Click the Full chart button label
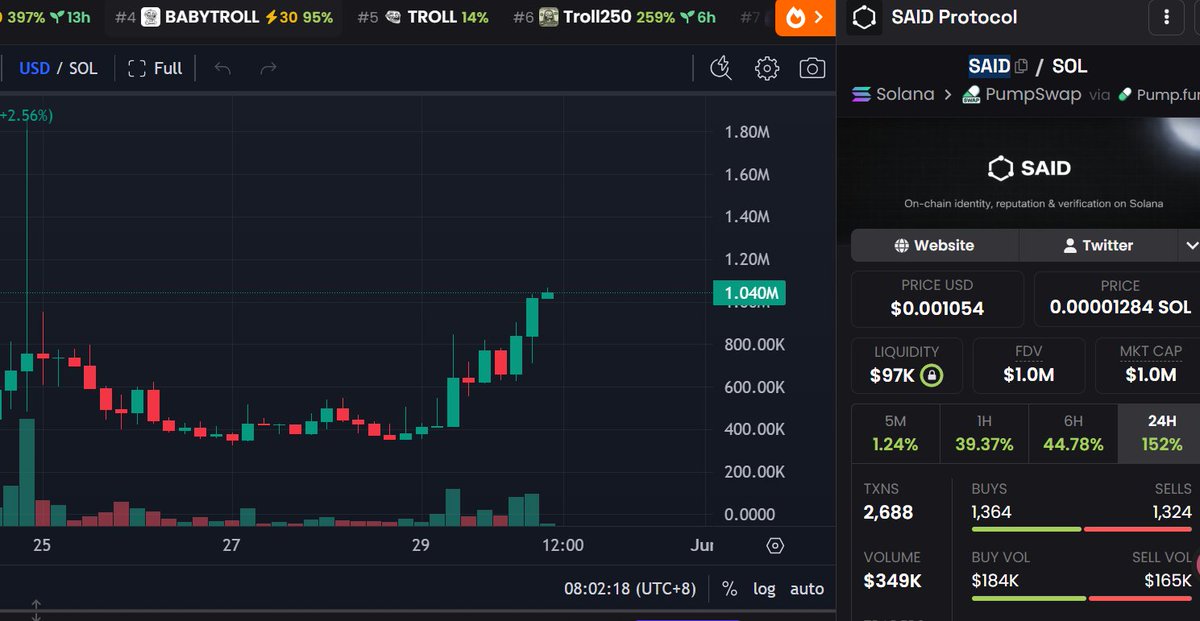This screenshot has height=621, width=1200. [168, 68]
